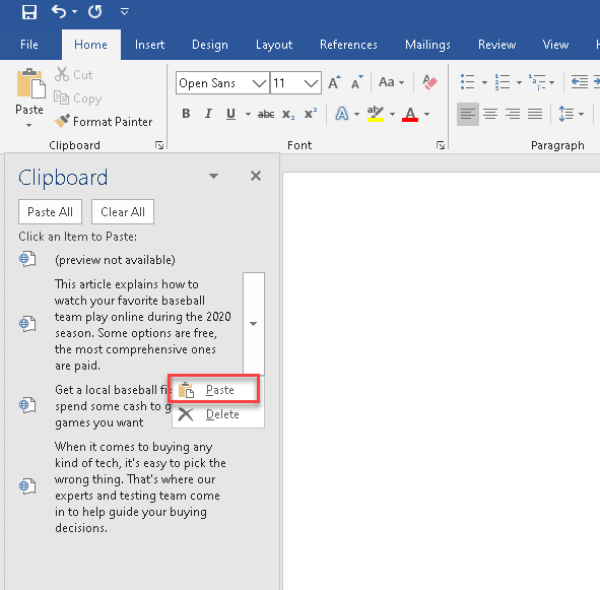Select the tech buying guide clipboard item
Image resolution: width=600 pixels, height=590 pixels.
pos(140,487)
